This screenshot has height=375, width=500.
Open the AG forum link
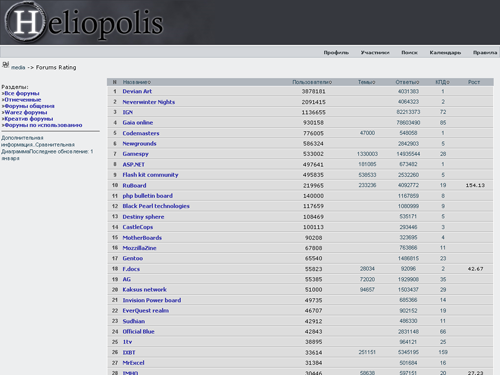point(127,280)
